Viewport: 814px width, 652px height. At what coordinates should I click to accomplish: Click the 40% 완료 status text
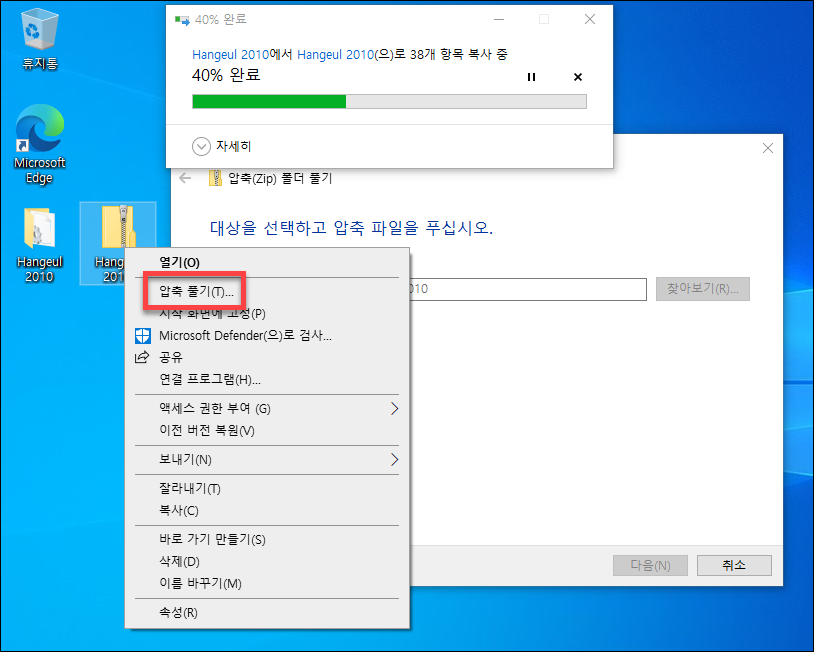[226, 75]
